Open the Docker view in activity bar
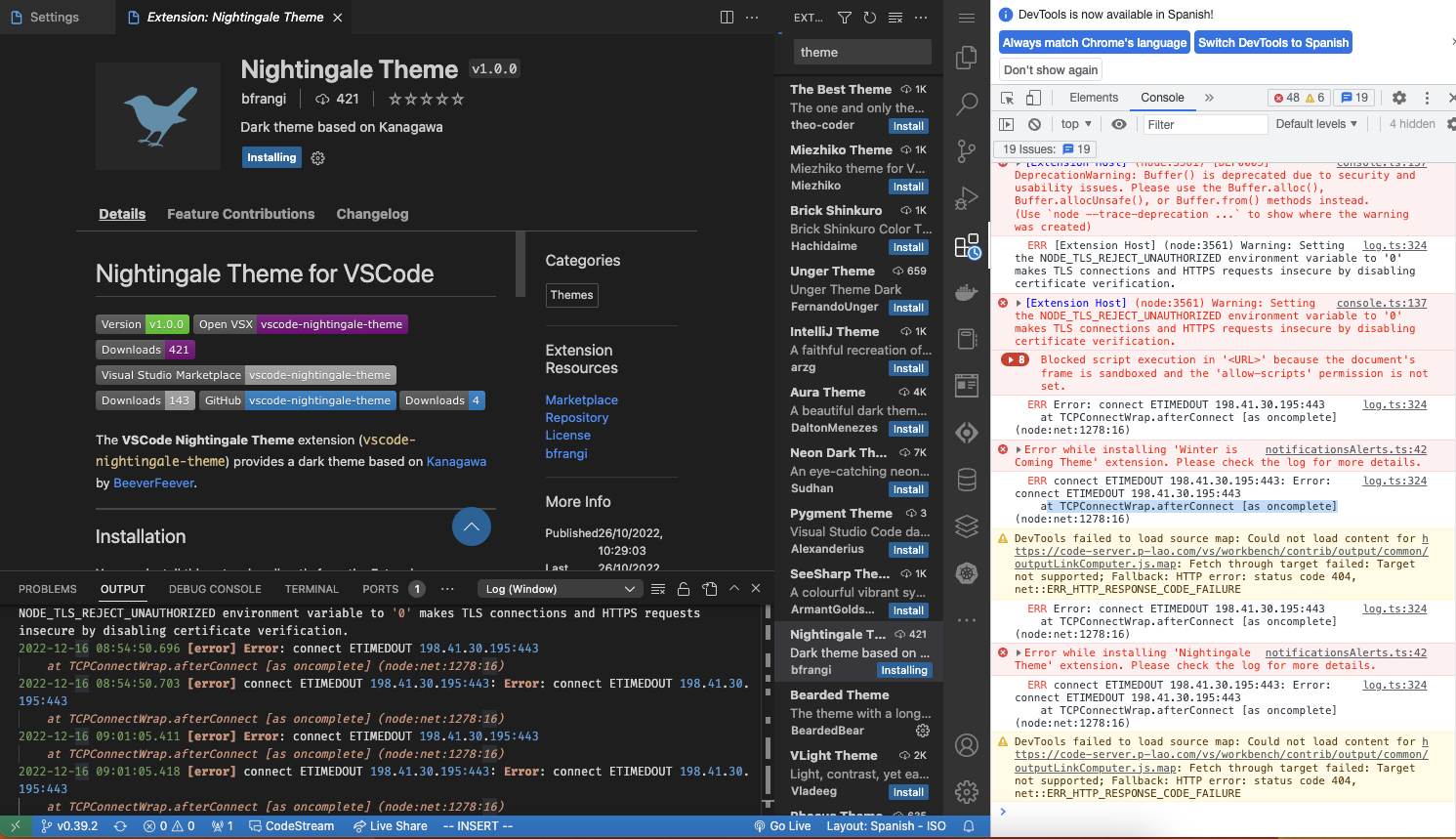 click(967, 292)
